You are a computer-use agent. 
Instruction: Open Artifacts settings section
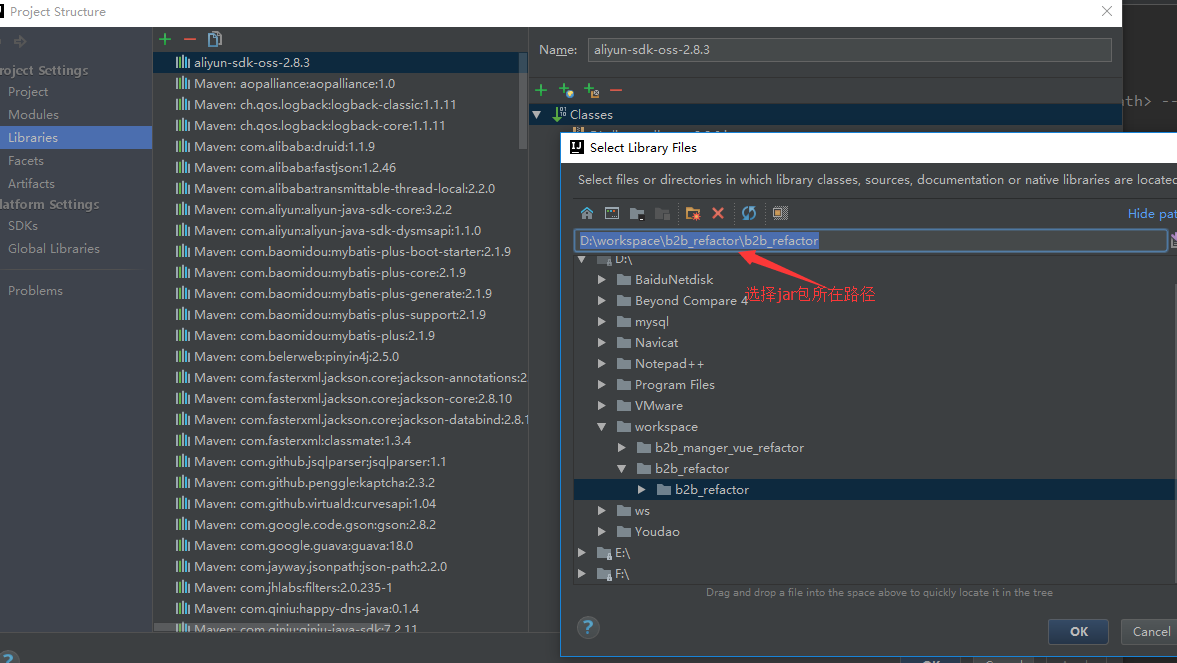click(31, 183)
